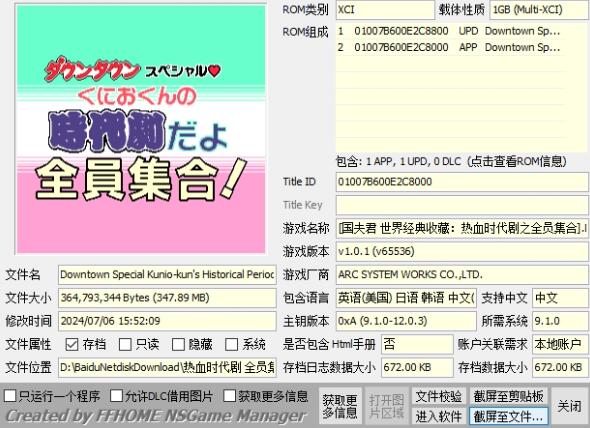
Task: Click the ROM类别 field showing XCI
Action: [x=385, y=10]
